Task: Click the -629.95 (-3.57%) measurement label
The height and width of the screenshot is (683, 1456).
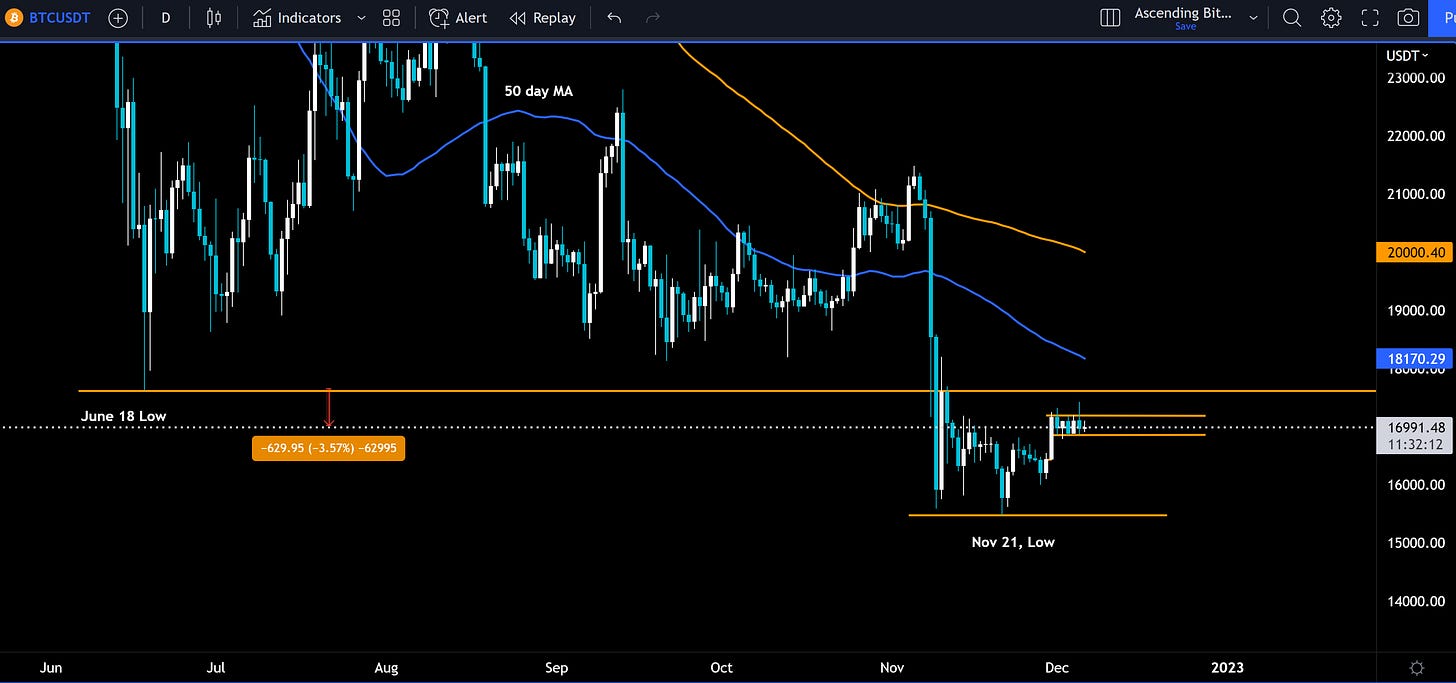Action: pos(329,449)
